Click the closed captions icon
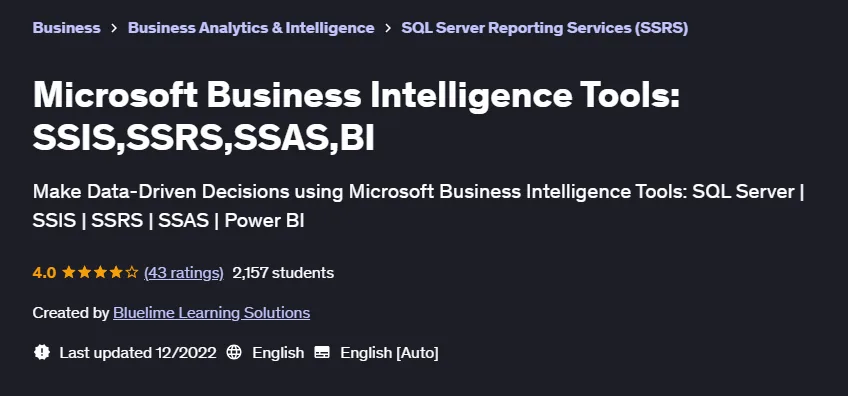Screen dimensions: 848x396 pos(322,353)
